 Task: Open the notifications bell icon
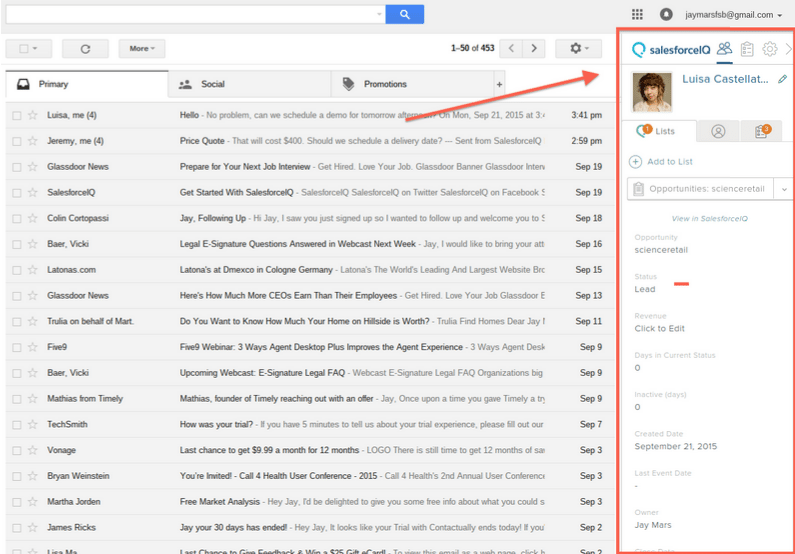666,14
